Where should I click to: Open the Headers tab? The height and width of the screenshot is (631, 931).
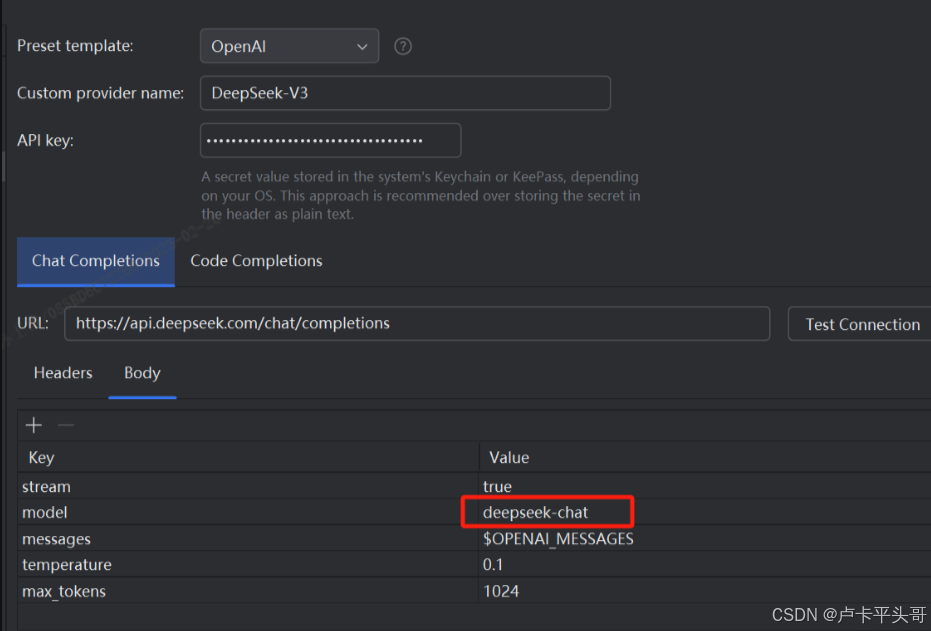point(63,373)
